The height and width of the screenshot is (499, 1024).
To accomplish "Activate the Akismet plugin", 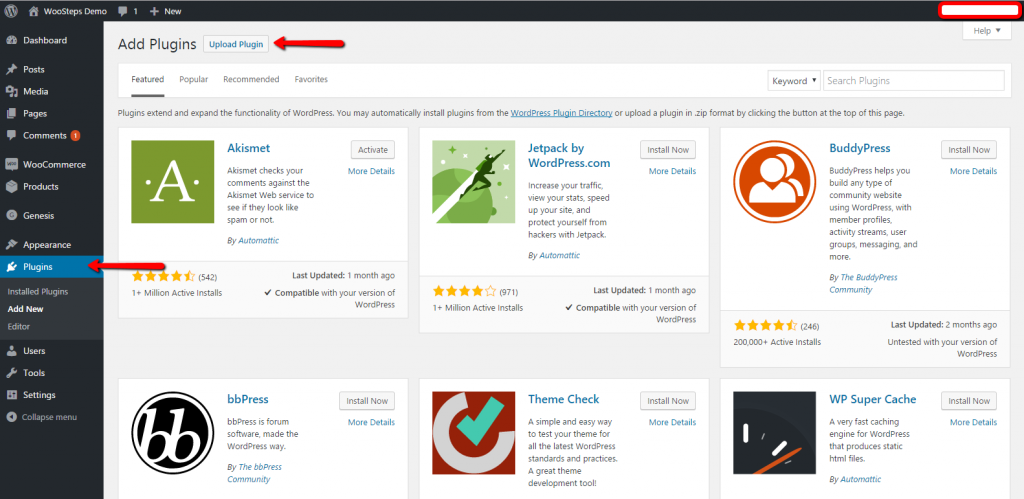I will click(x=373, y=150).
